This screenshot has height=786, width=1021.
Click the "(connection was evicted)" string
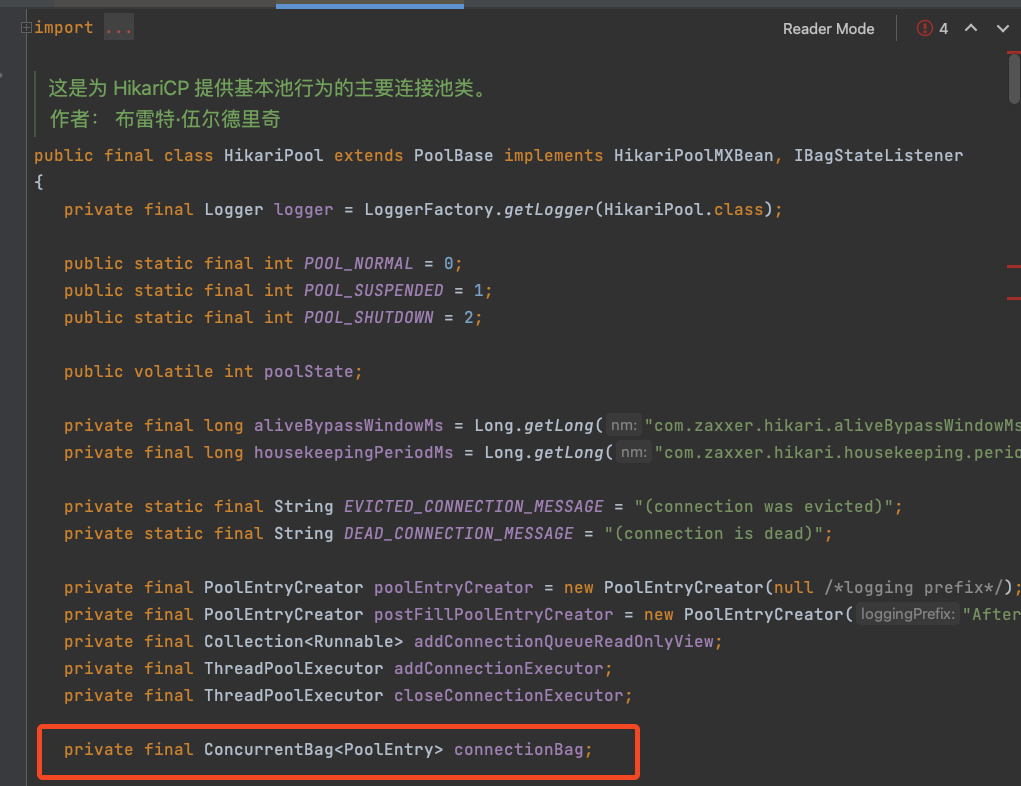point(763,507)
